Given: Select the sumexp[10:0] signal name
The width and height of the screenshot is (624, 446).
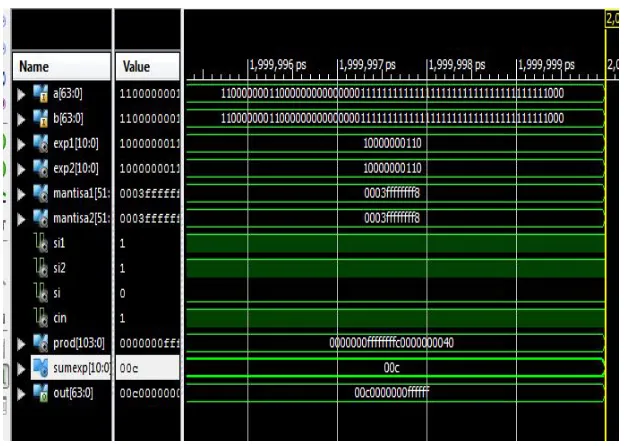Looking at the screenshot, I should click(x=82, y=368).
